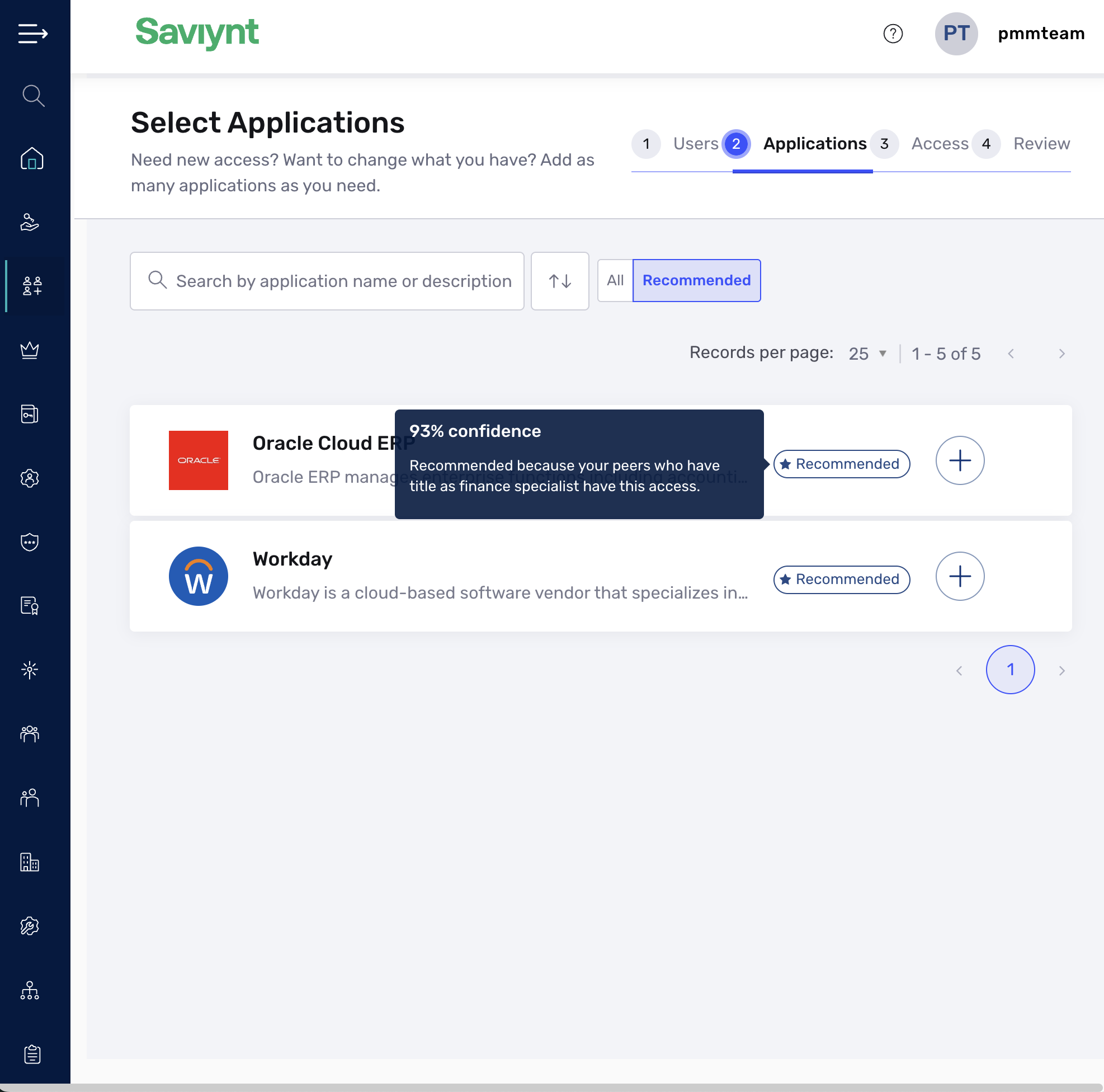Click the "Select Applications" page heading
The width and height of the screenshot is (1104, 1092).
click(x=267, y=123)
